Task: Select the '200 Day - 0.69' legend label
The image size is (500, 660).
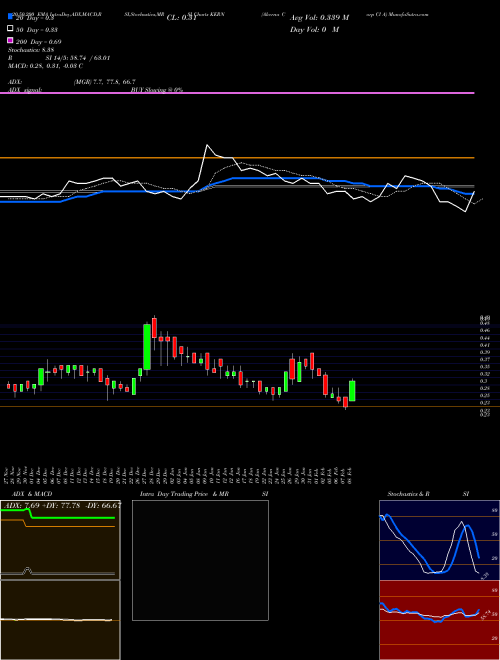Action: (x=38, y=42)
